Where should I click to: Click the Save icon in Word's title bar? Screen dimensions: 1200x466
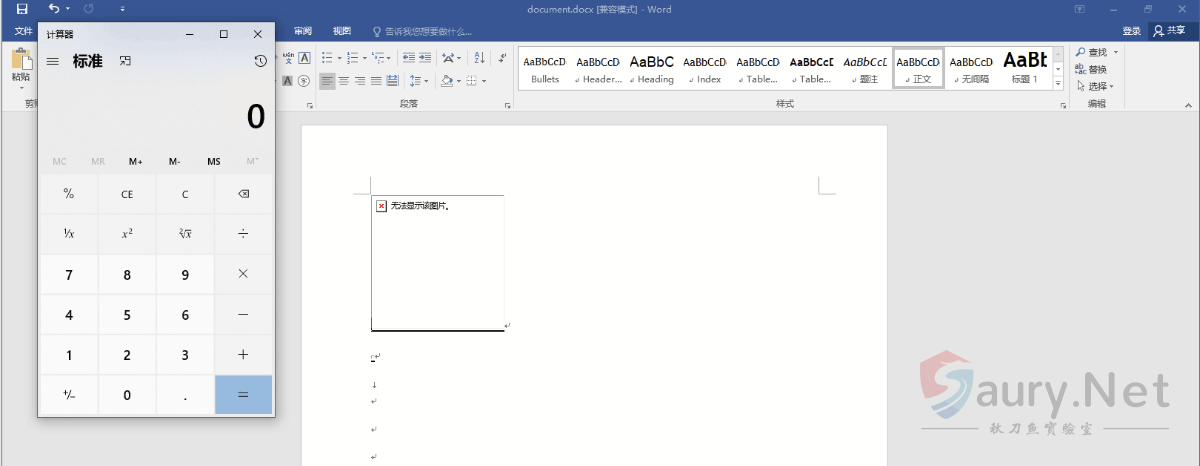[x=21, y=9]
